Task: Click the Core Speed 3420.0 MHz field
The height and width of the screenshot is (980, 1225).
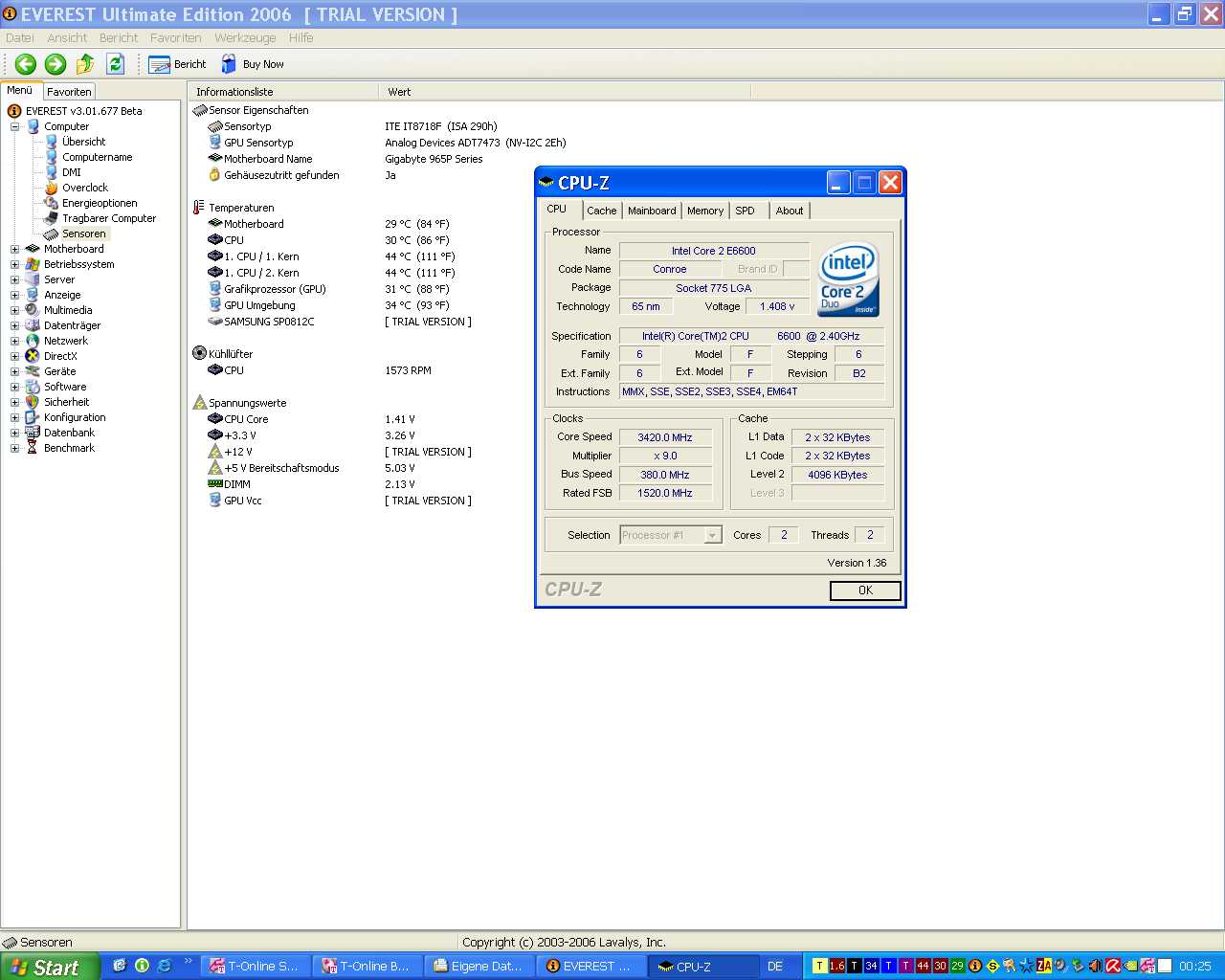Action: 665,437
